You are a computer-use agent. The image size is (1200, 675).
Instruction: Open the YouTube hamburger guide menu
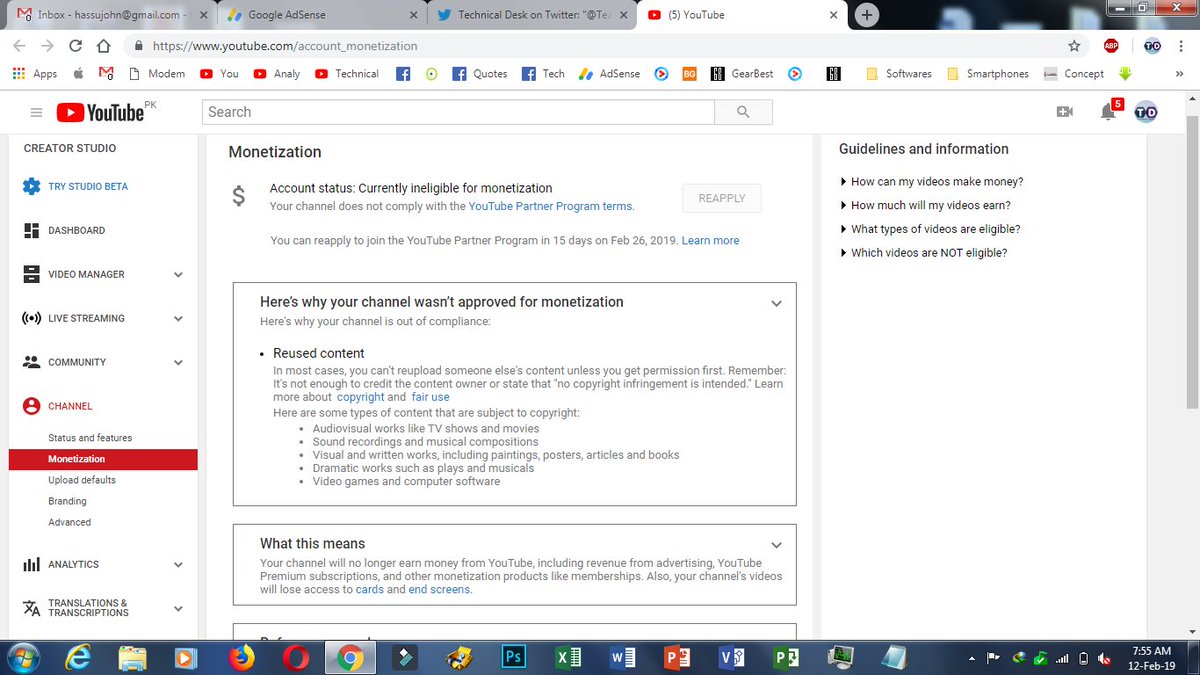tap(36, 113)
